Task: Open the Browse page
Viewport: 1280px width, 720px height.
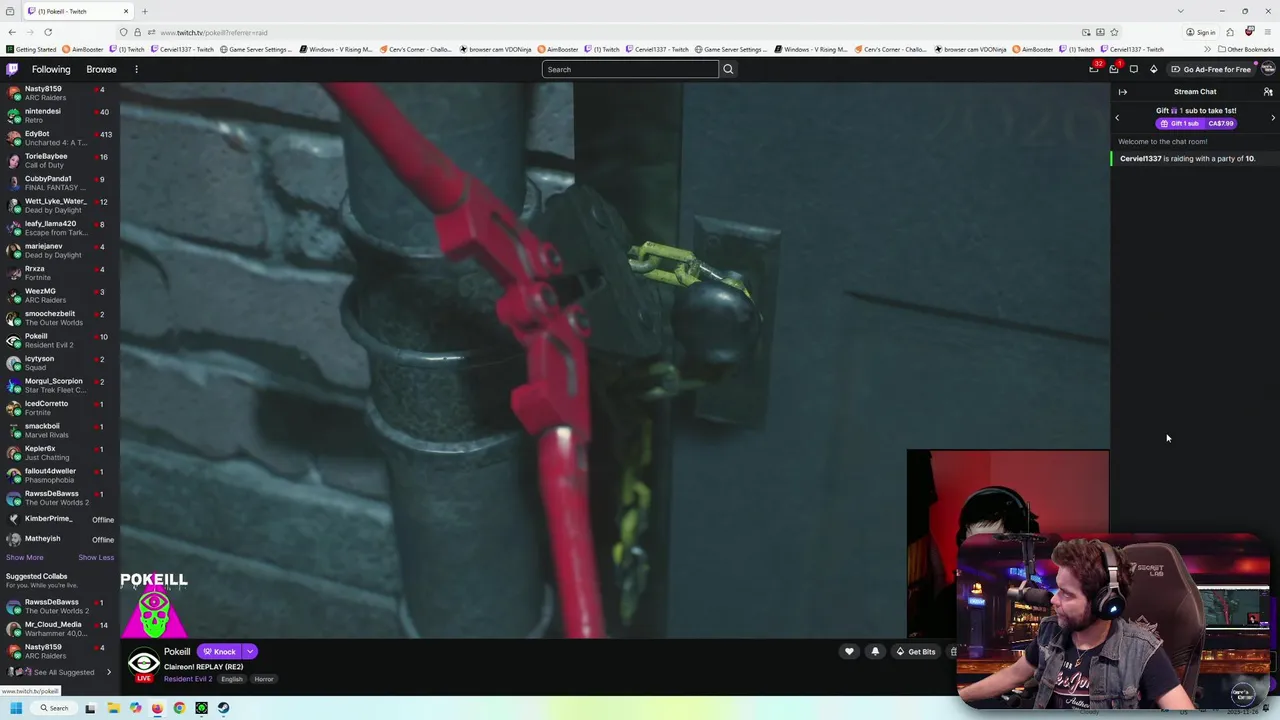Action: [x=101, y=69]
